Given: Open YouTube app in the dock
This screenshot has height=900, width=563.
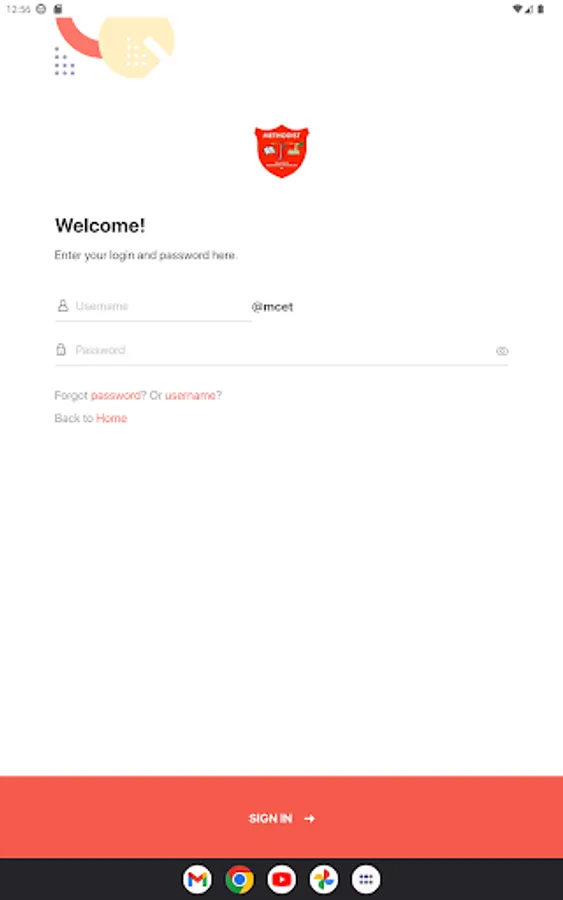Looking at the screenshot, I should point(282,879).
